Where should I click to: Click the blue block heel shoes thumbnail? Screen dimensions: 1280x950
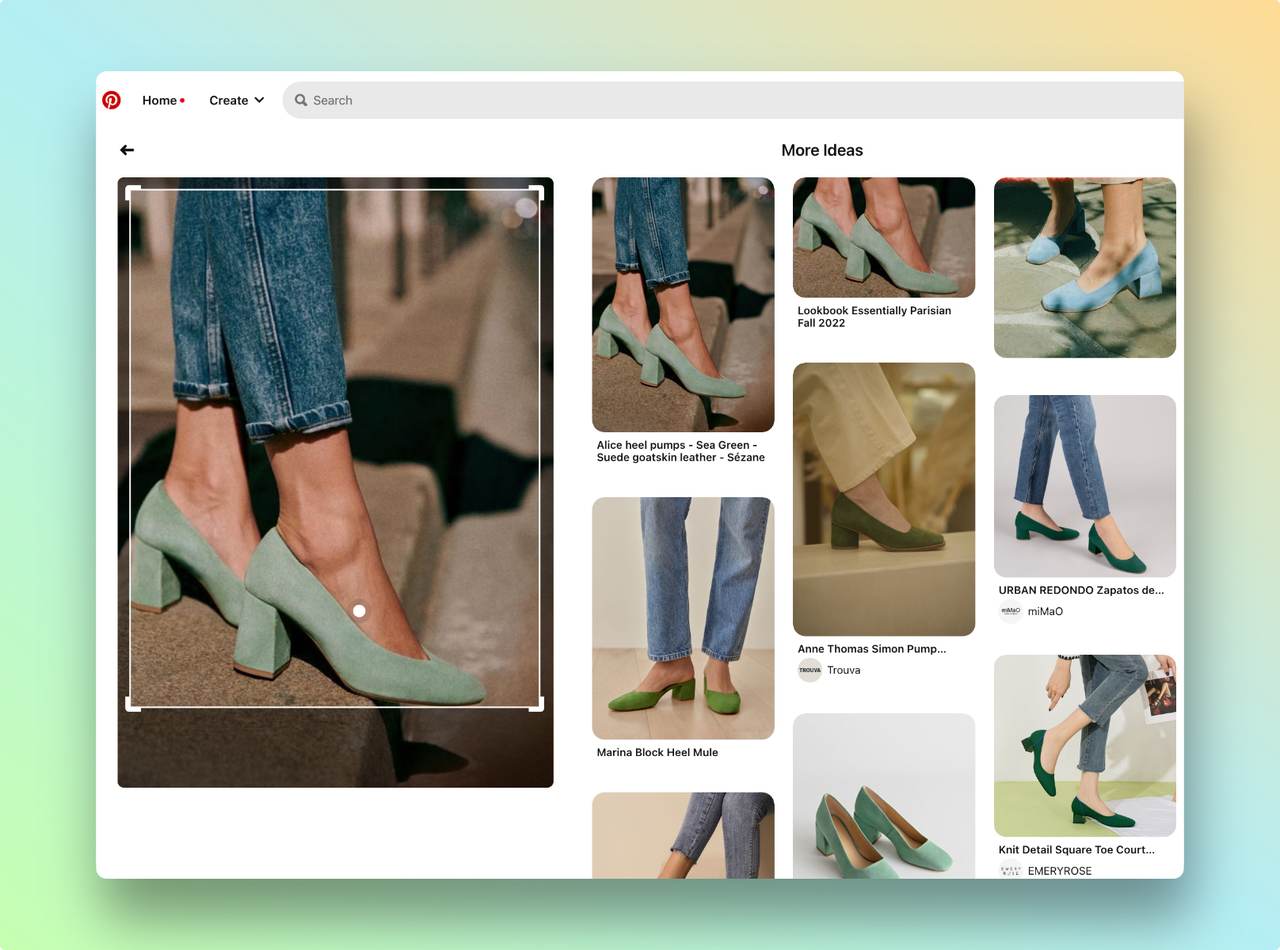pyautogui.click(x=1084, y=267)
